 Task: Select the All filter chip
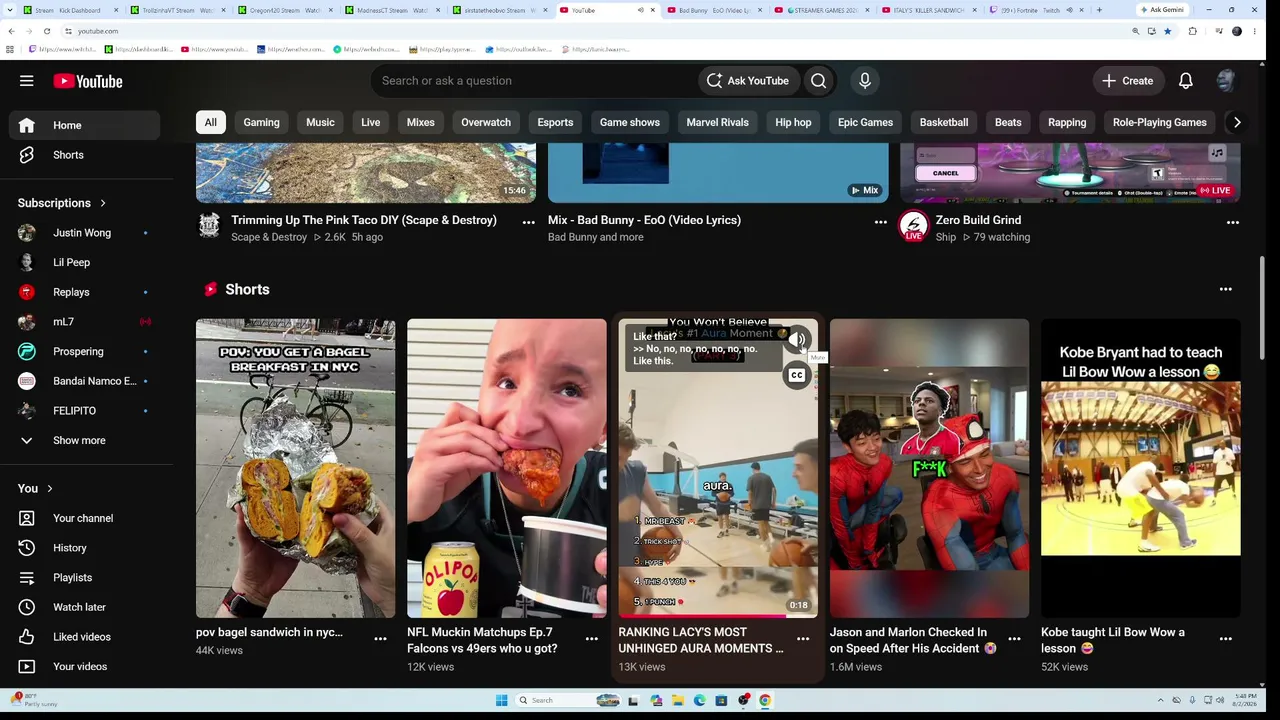(211, 122)
